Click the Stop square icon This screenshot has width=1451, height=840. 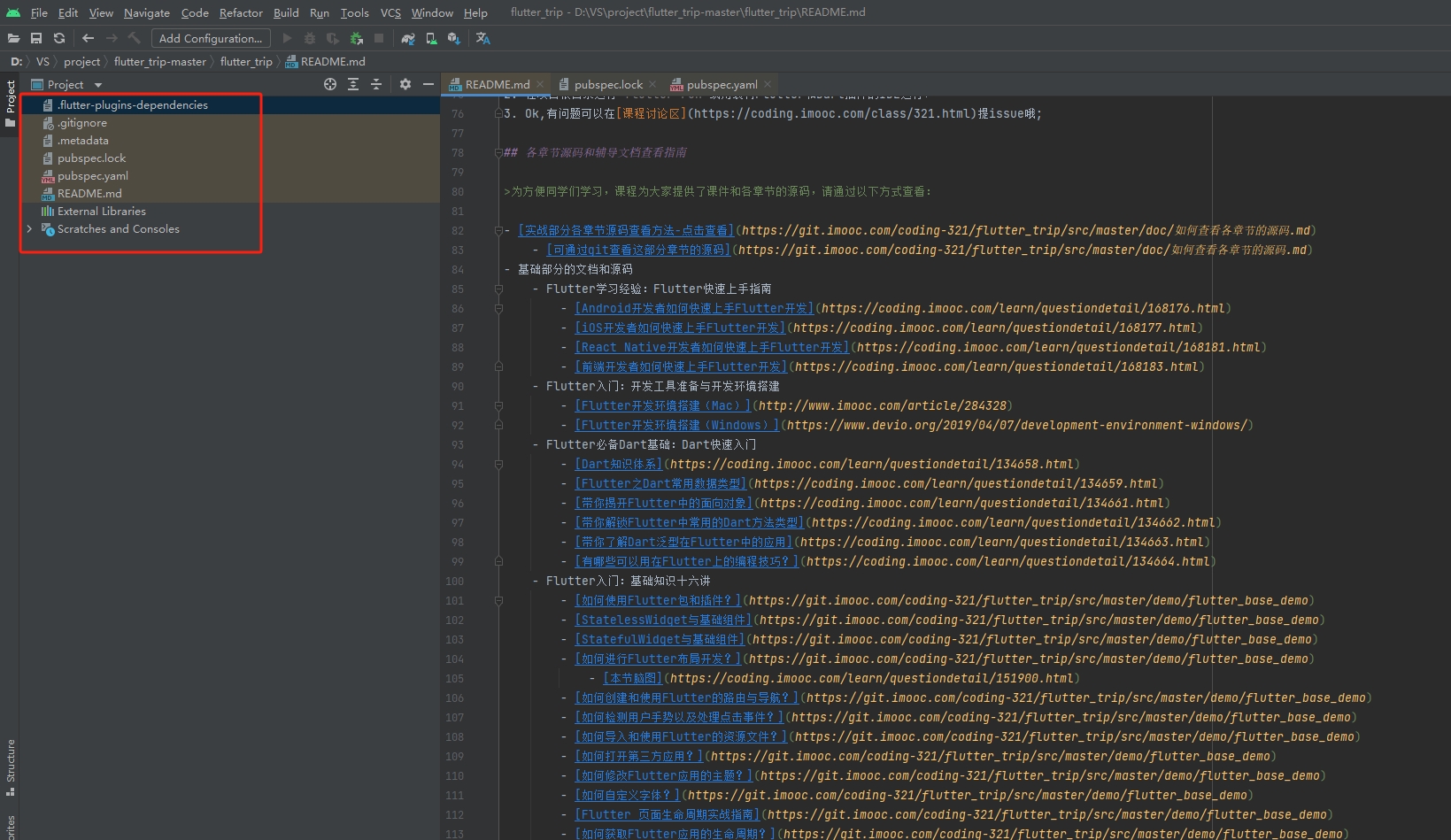pyautogui.click(x=379, y=38)
